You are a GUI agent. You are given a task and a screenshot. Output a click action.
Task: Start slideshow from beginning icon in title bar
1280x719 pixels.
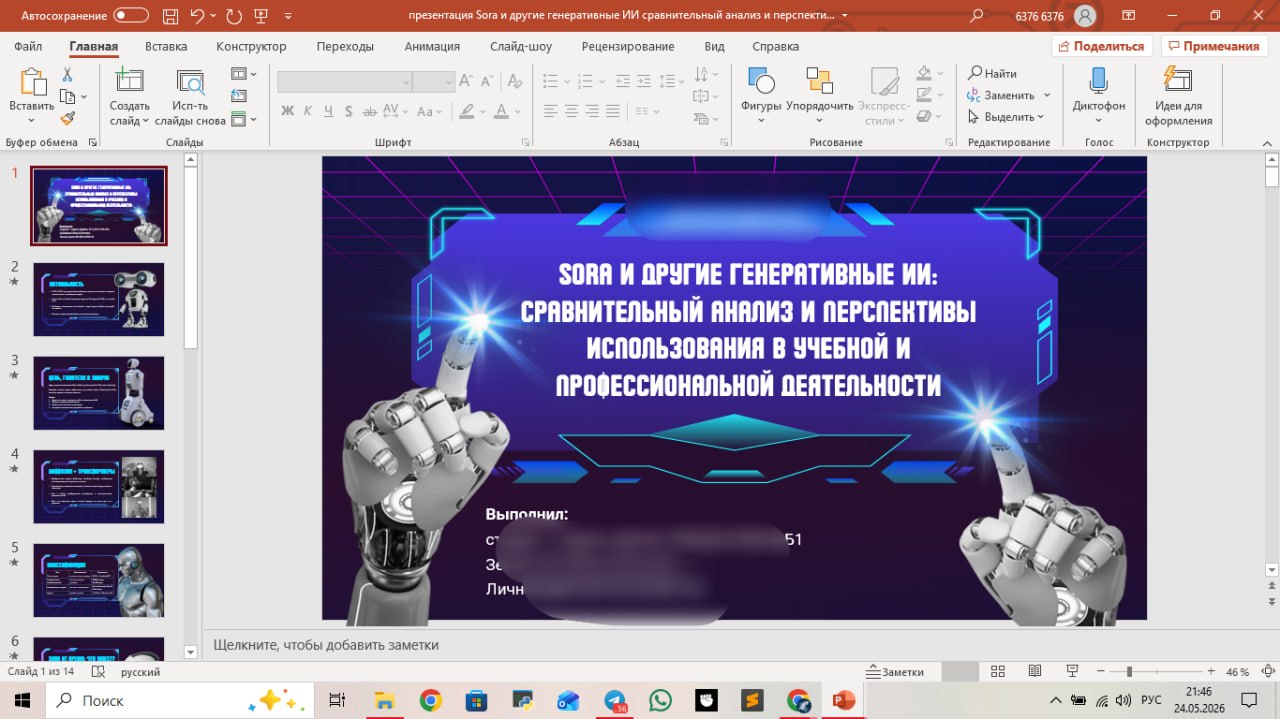click(262, 16)
